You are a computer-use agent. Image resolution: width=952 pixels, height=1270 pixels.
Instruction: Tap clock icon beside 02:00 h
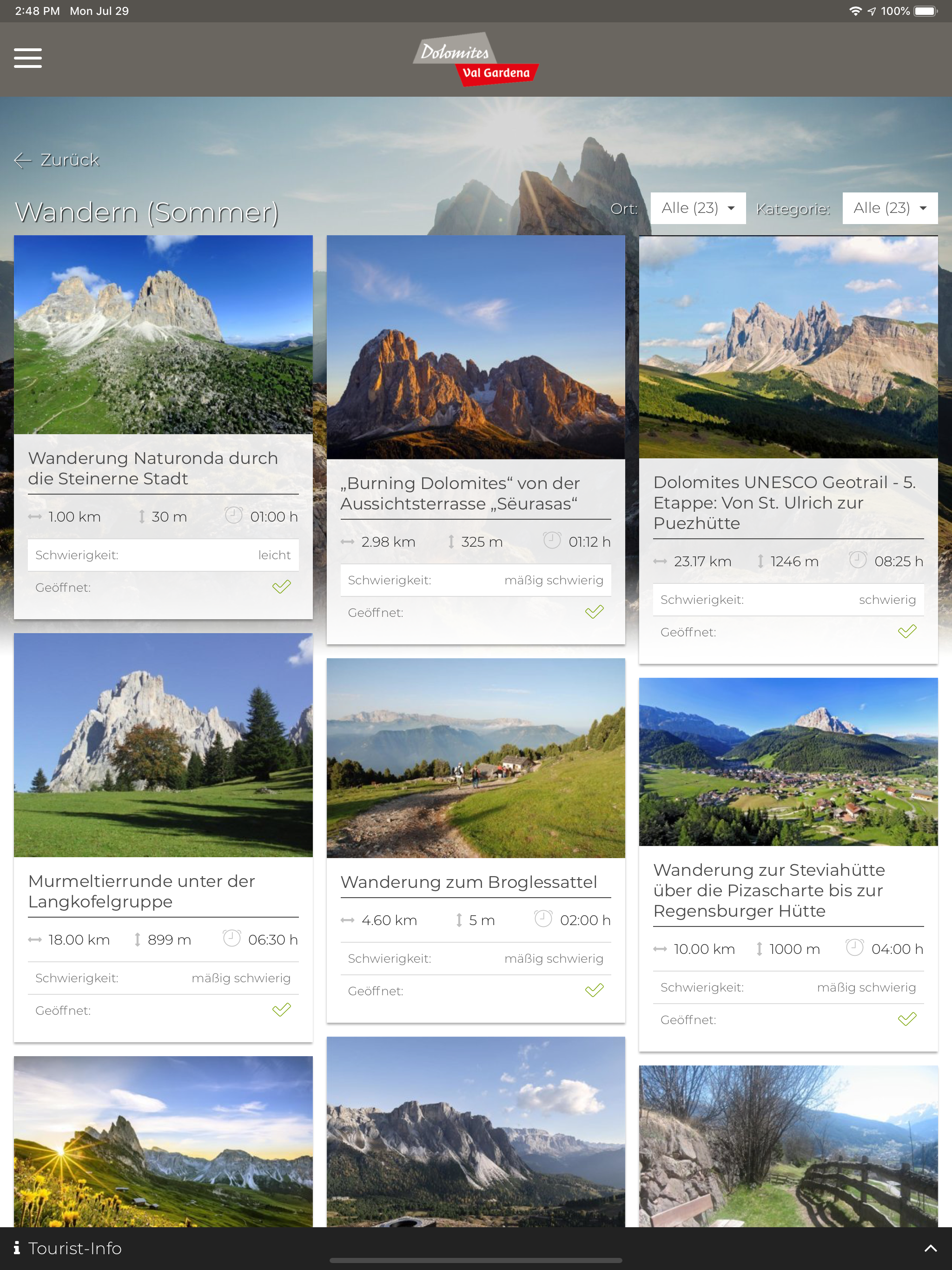pos(543,919)
